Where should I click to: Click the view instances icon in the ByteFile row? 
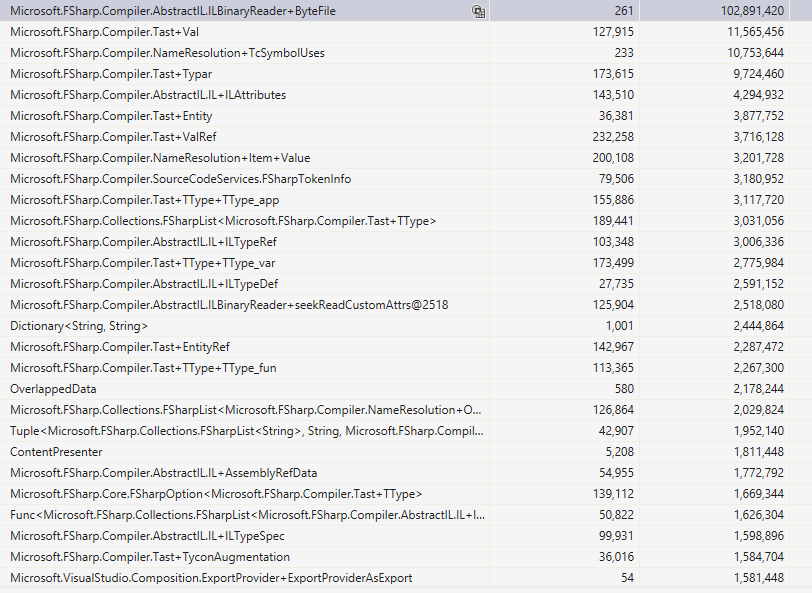478,11
